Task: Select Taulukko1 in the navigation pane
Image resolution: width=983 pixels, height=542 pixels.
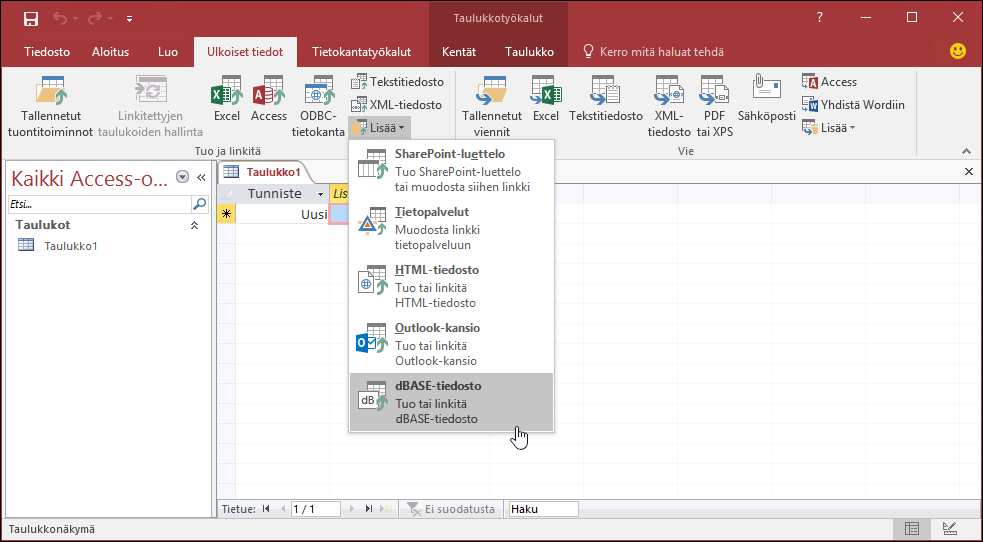Action: point(71,246)
